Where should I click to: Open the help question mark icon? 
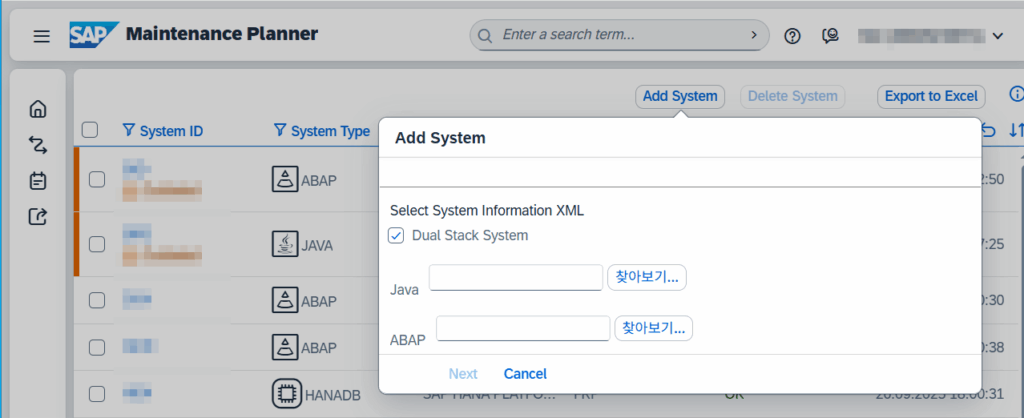pos(793,36)
